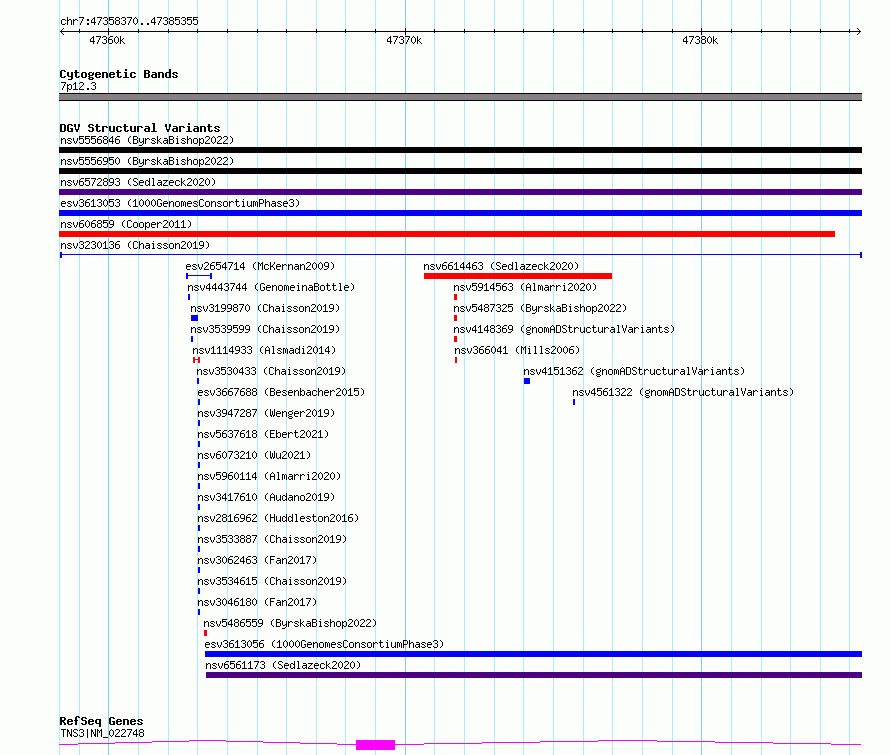The width and height of the screenshot is (890, 755).
Task: Open nsv3417610 (Audano2019) label
Action: click(266, 497)
